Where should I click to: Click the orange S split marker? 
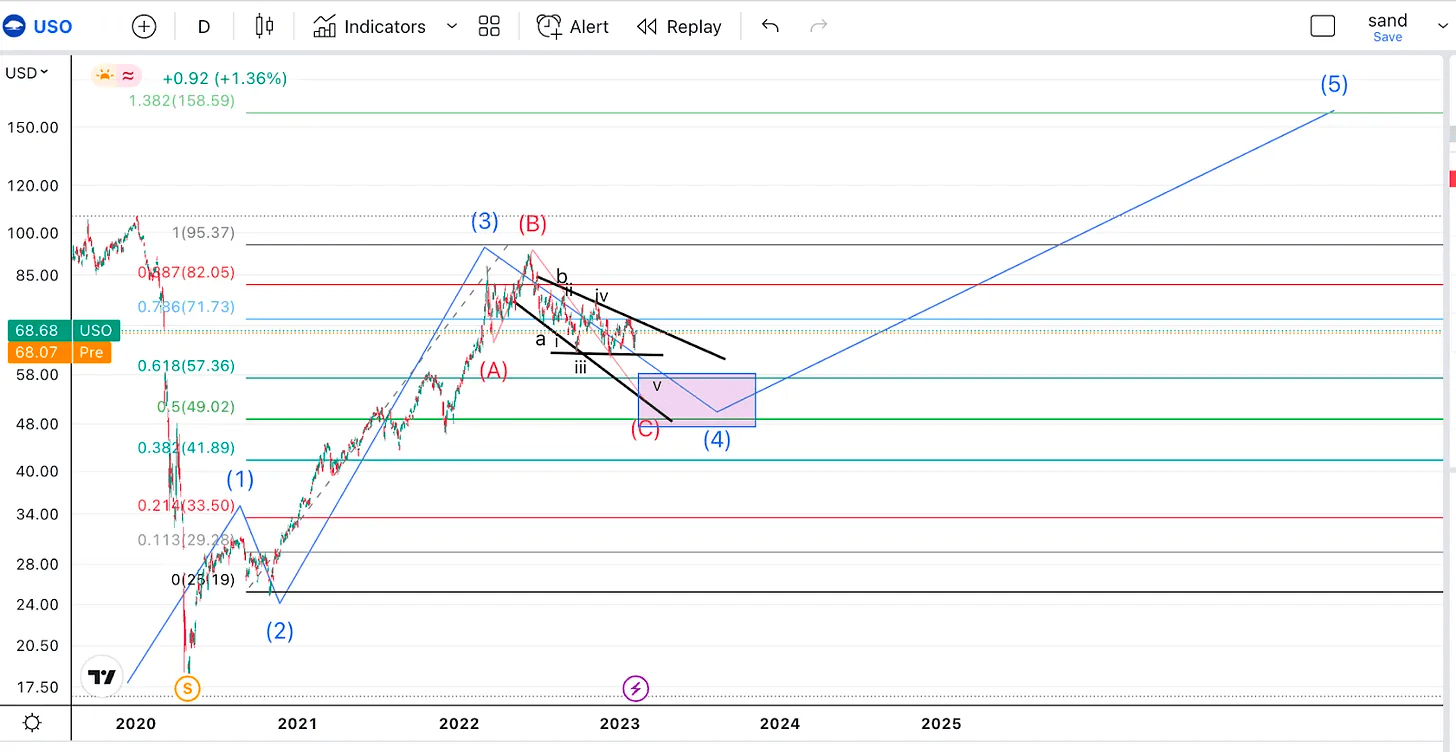point(185,688)
